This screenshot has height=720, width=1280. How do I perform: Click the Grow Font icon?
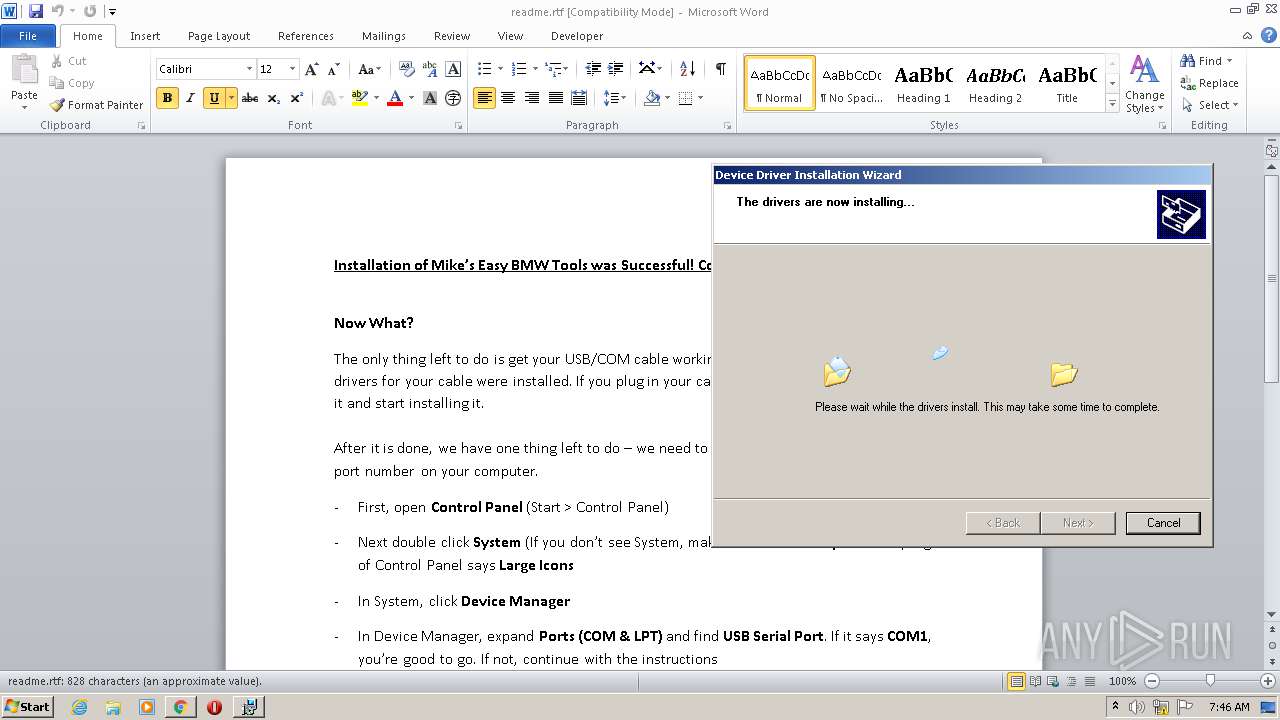[x=312, y=69]
